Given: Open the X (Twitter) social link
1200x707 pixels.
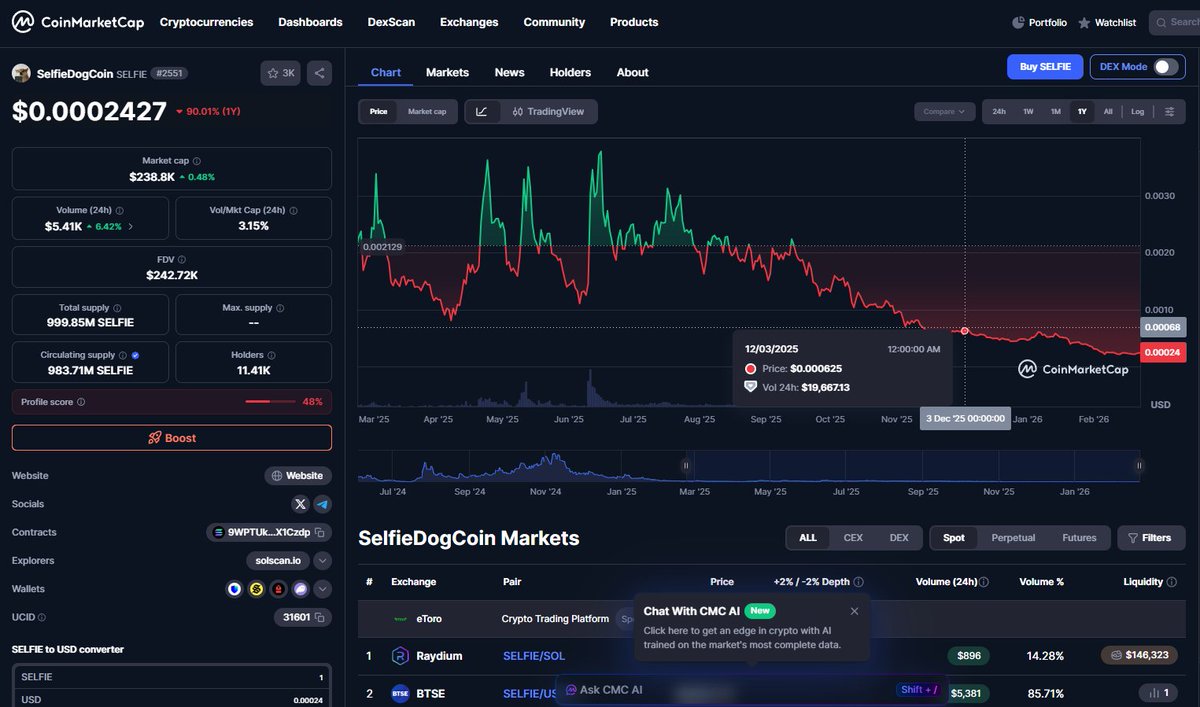Looking at the screenshot, I should (300, 504).
